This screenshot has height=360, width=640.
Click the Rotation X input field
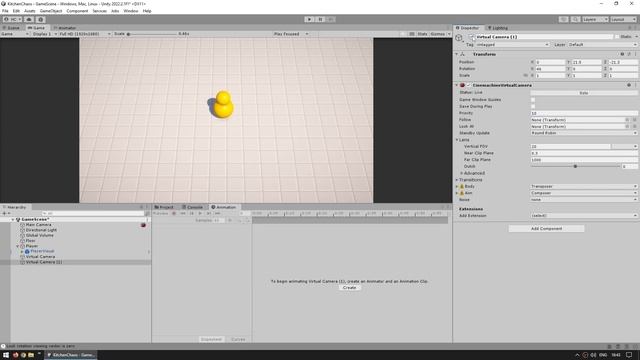click(x=551, y=69)
